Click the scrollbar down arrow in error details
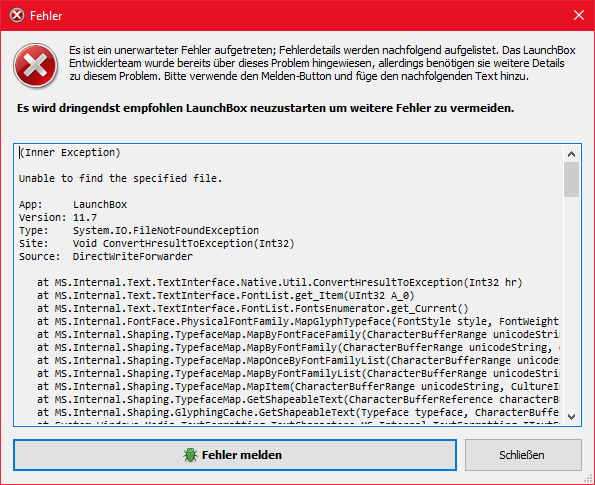Viewport: 595px width, 485px height. click(x=571, y=417)
